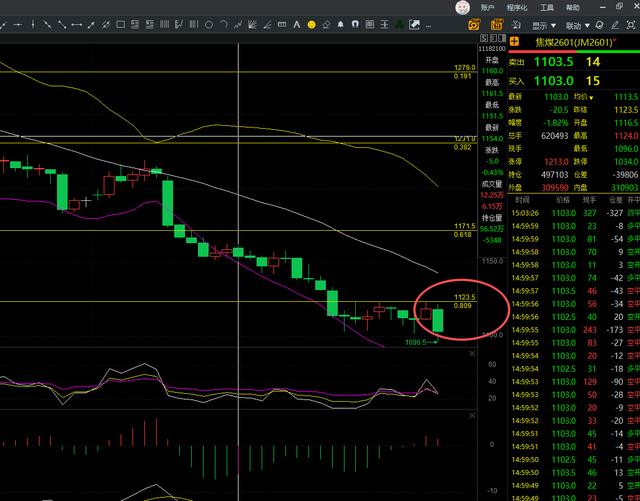Click the 时间 column header

point(522,200)
